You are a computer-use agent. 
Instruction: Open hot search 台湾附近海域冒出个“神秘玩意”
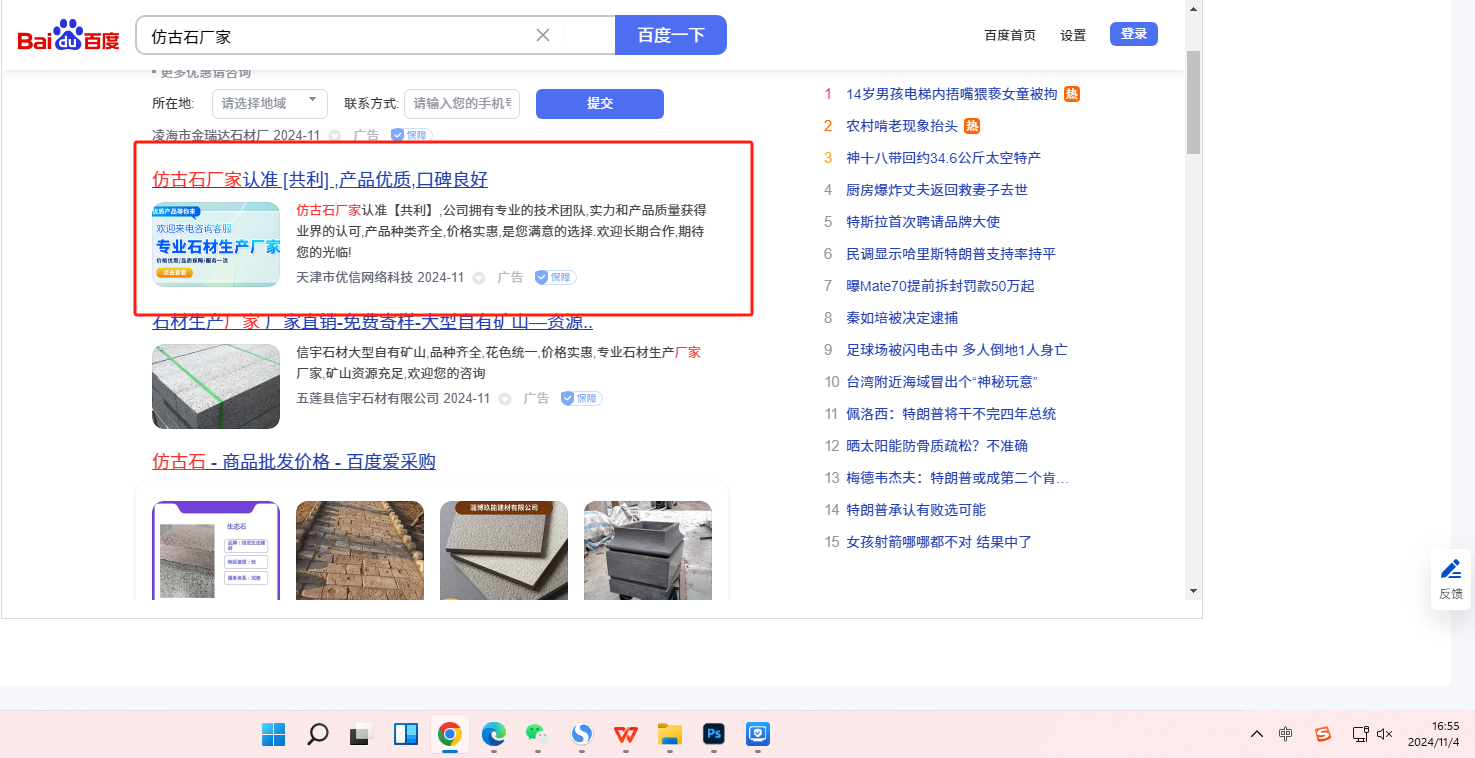coord(941,382)
